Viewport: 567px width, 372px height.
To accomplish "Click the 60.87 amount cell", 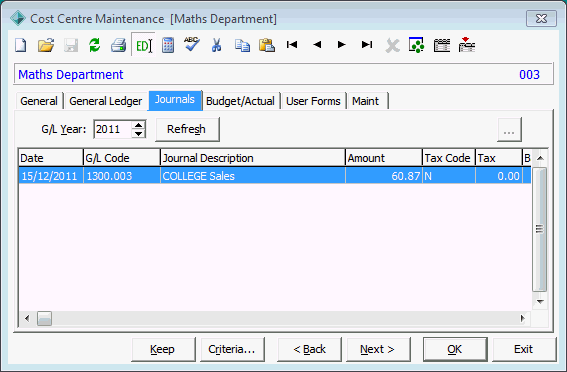I will coord(384,176).
